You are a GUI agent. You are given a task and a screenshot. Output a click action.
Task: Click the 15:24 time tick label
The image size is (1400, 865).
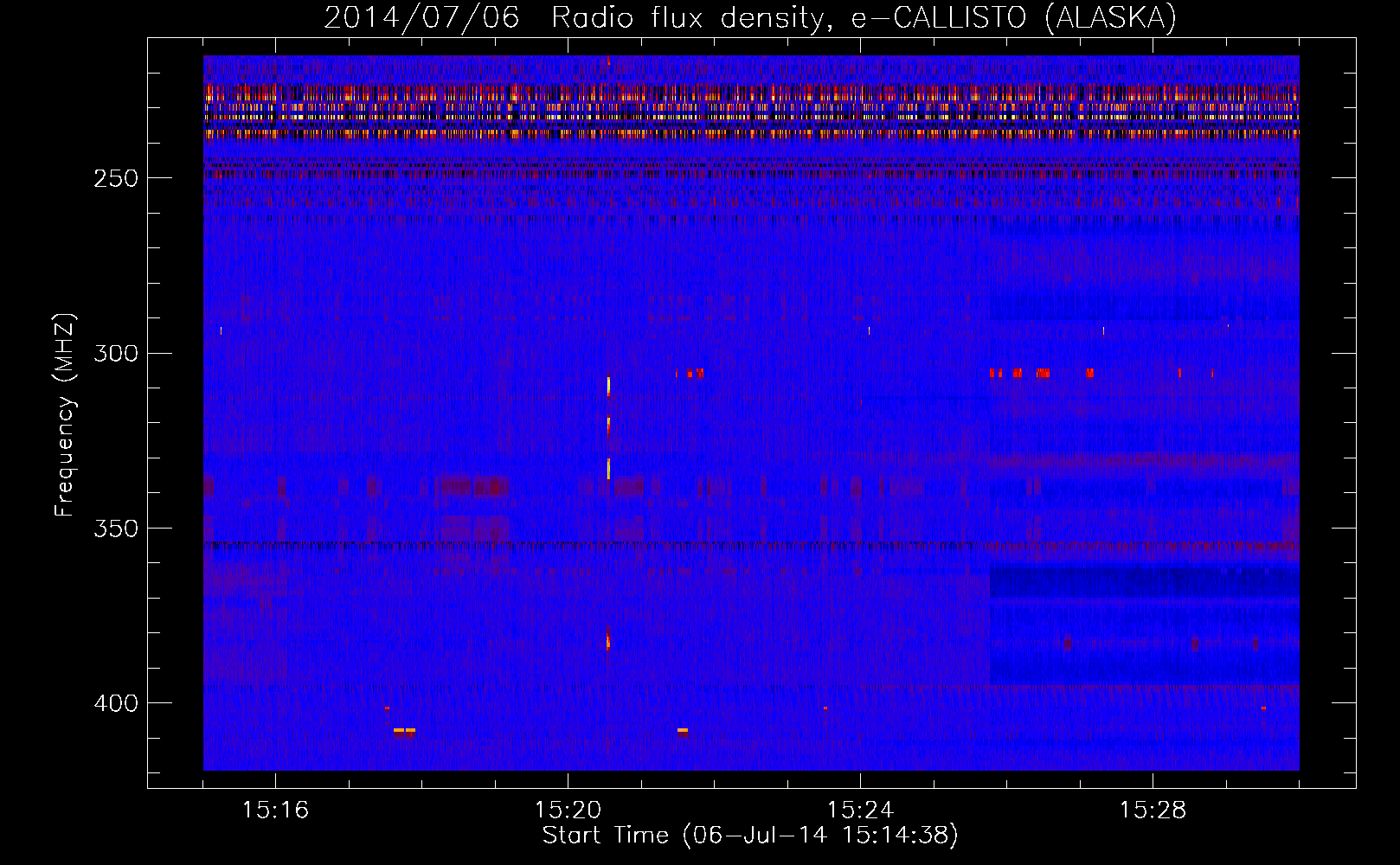[x=860, y=810]
